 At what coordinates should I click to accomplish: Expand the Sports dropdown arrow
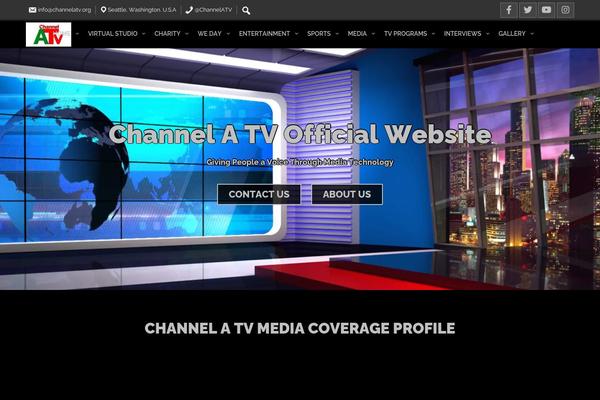click(x=337, y=34)
